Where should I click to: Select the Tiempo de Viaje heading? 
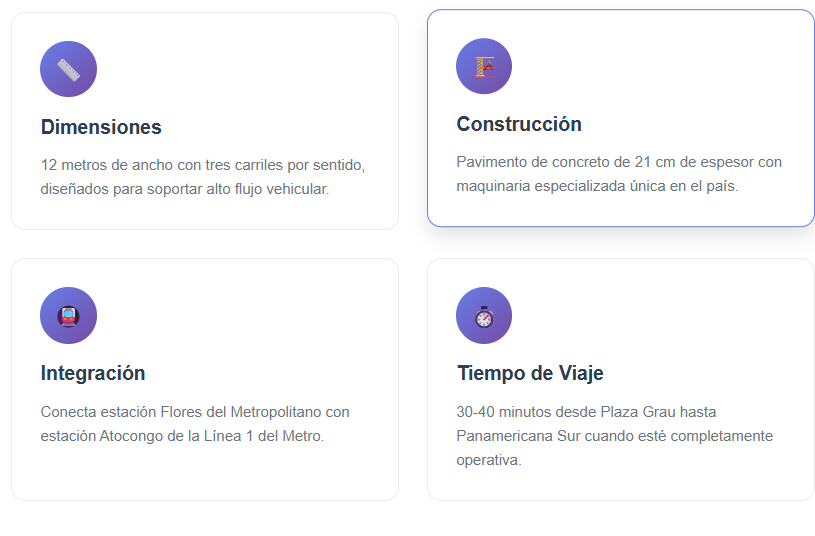[530, 373]
